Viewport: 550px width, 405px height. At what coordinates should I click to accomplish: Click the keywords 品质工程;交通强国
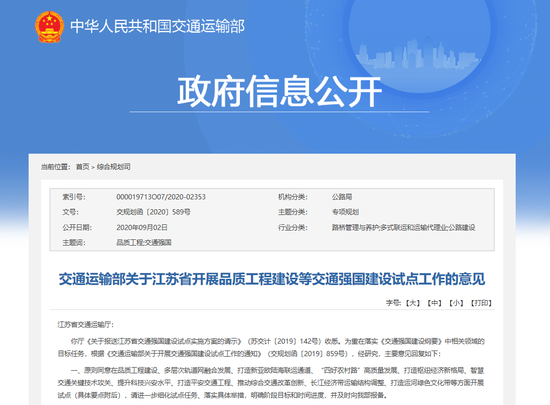click(x=144, y=243)
